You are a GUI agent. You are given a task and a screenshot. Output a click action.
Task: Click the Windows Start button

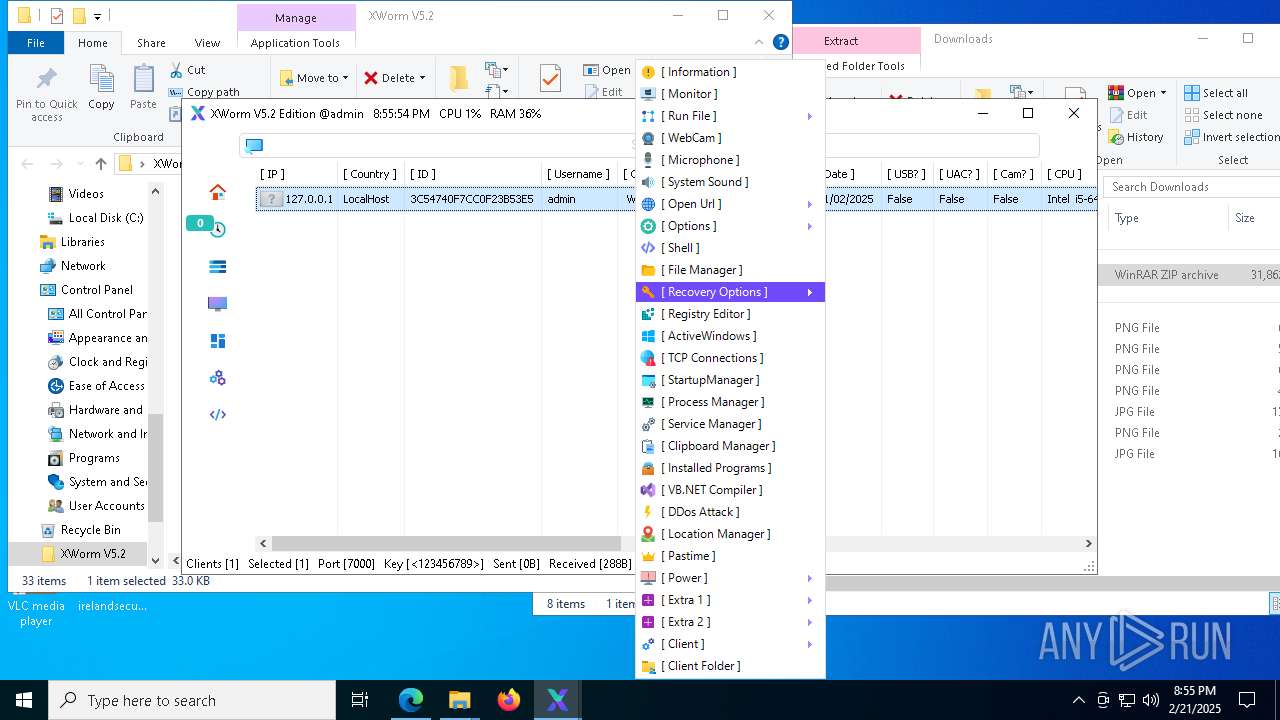tap(24, 700)
